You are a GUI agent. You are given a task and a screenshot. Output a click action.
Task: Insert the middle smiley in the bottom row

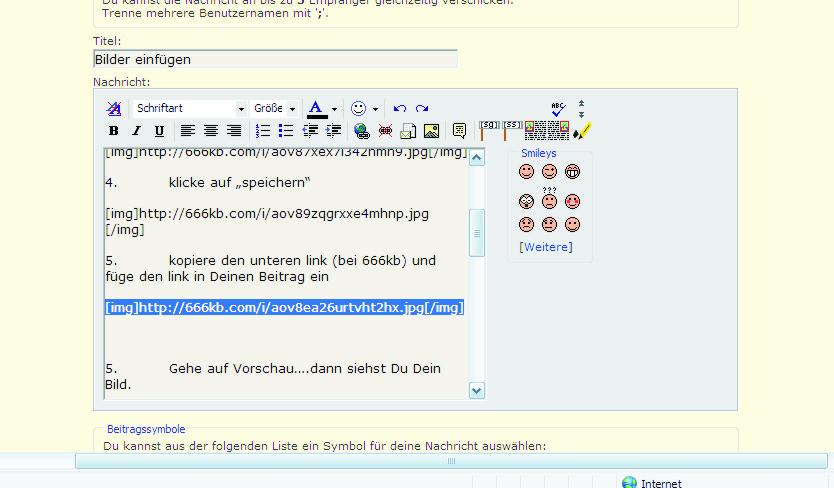tap(549, 225)
